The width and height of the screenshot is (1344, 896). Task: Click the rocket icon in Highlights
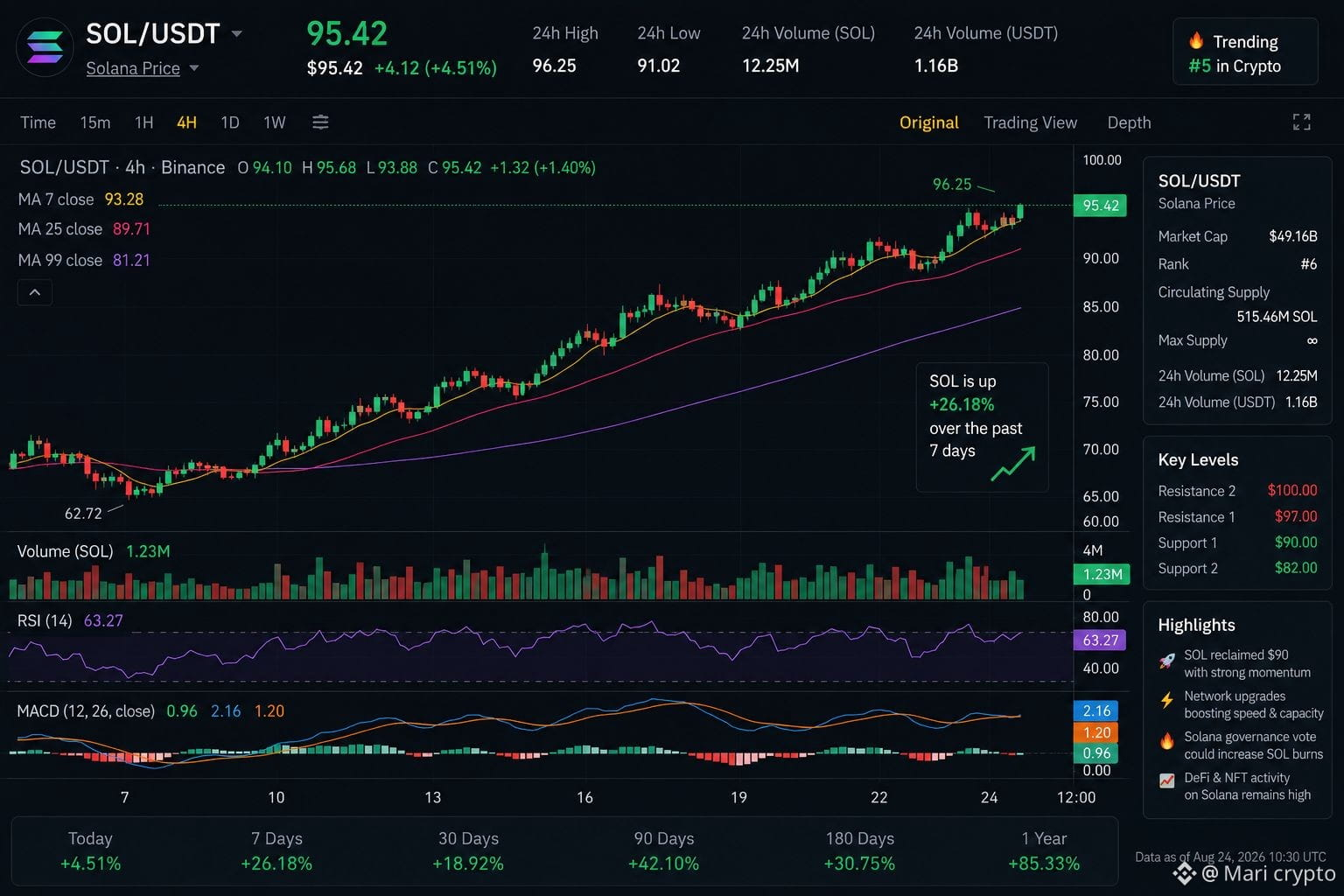pyautogui.click(x=1166, y=661)
